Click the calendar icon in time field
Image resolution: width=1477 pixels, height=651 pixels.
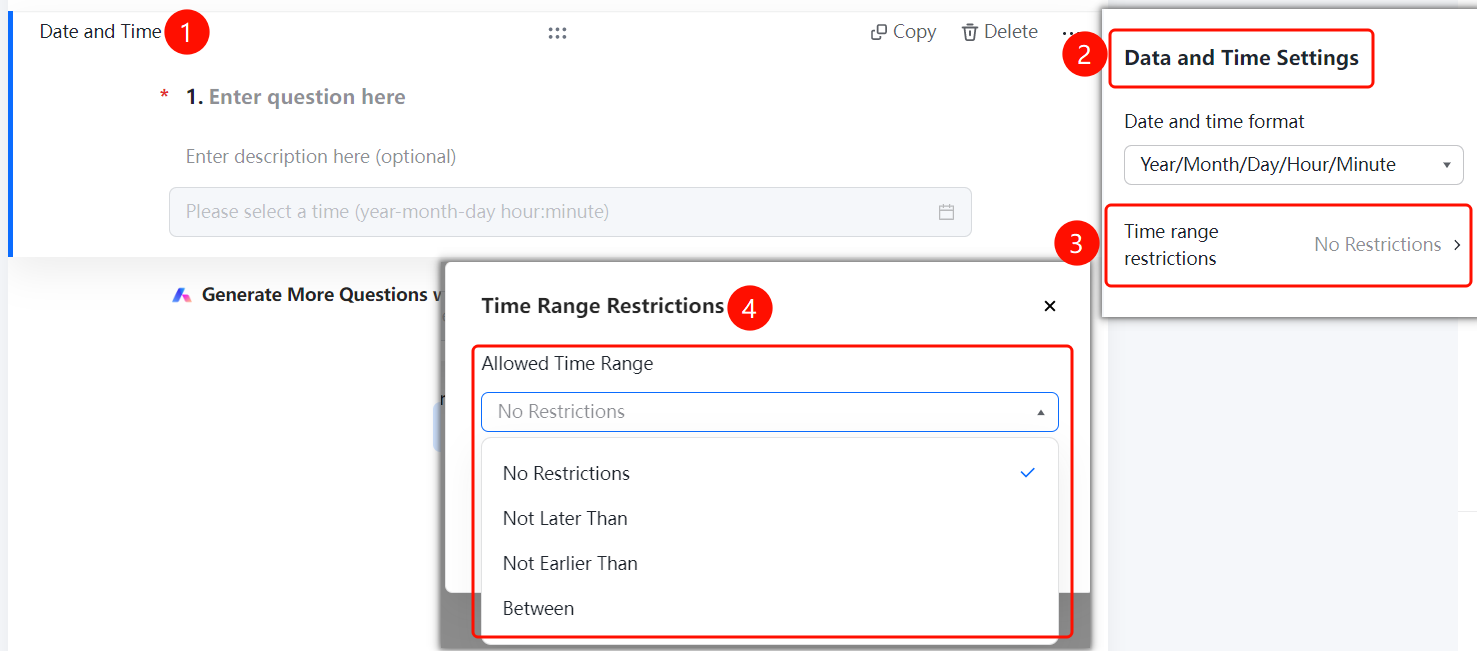pos(946,212)
